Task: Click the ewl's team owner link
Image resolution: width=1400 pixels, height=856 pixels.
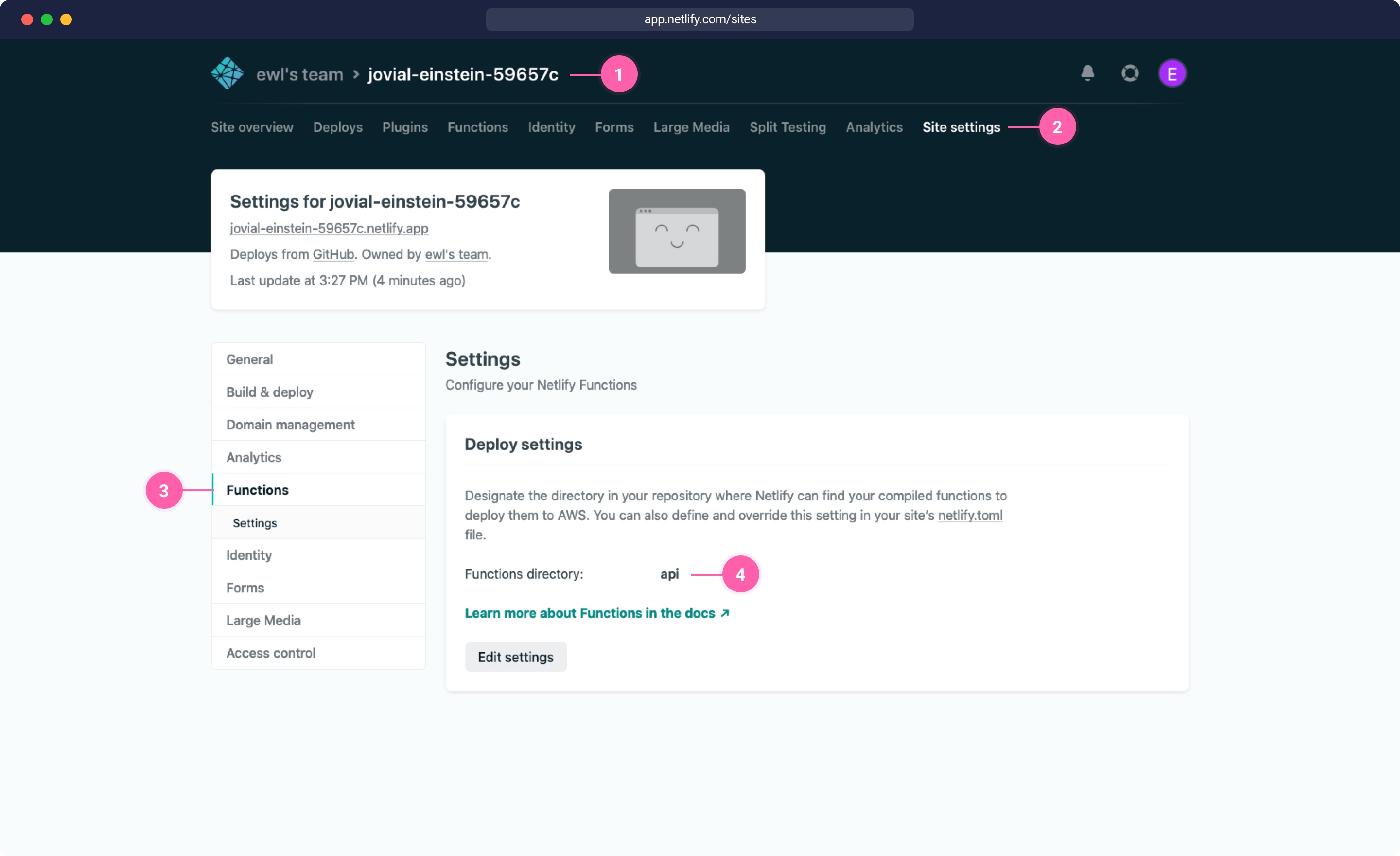Action: click(456, 255)
